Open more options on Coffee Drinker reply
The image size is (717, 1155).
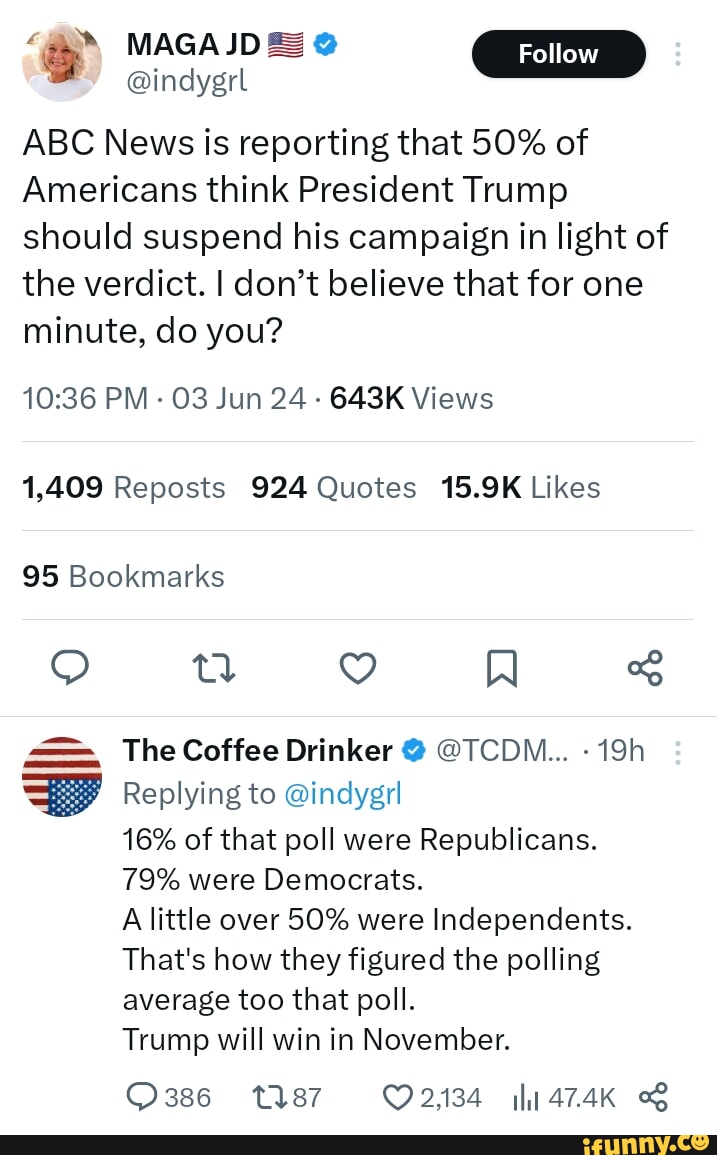click(680, 751)
